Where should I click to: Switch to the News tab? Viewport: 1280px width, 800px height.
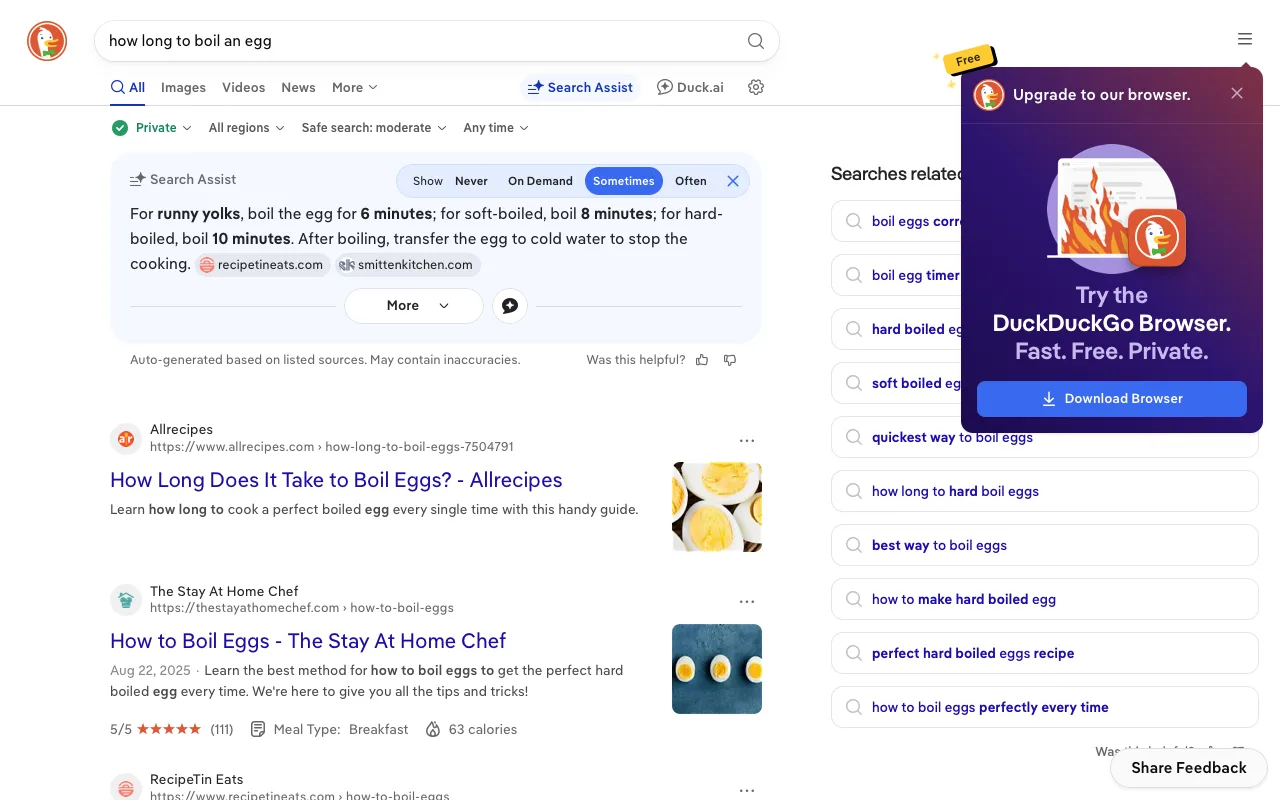tap(298, 87)
